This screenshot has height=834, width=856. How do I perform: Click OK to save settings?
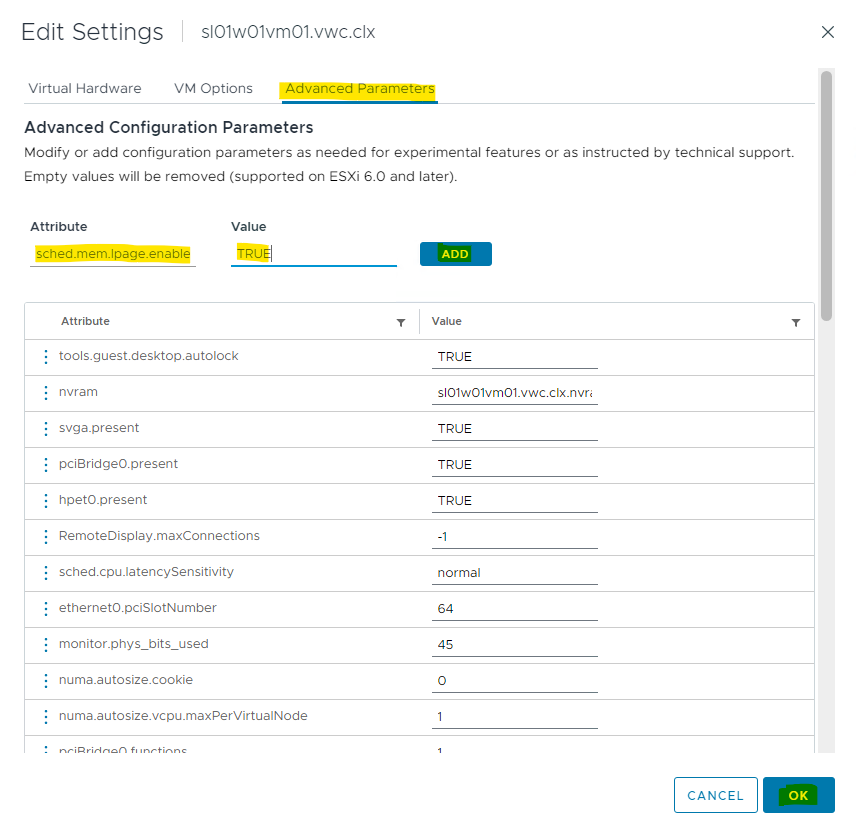pos(798,796)
